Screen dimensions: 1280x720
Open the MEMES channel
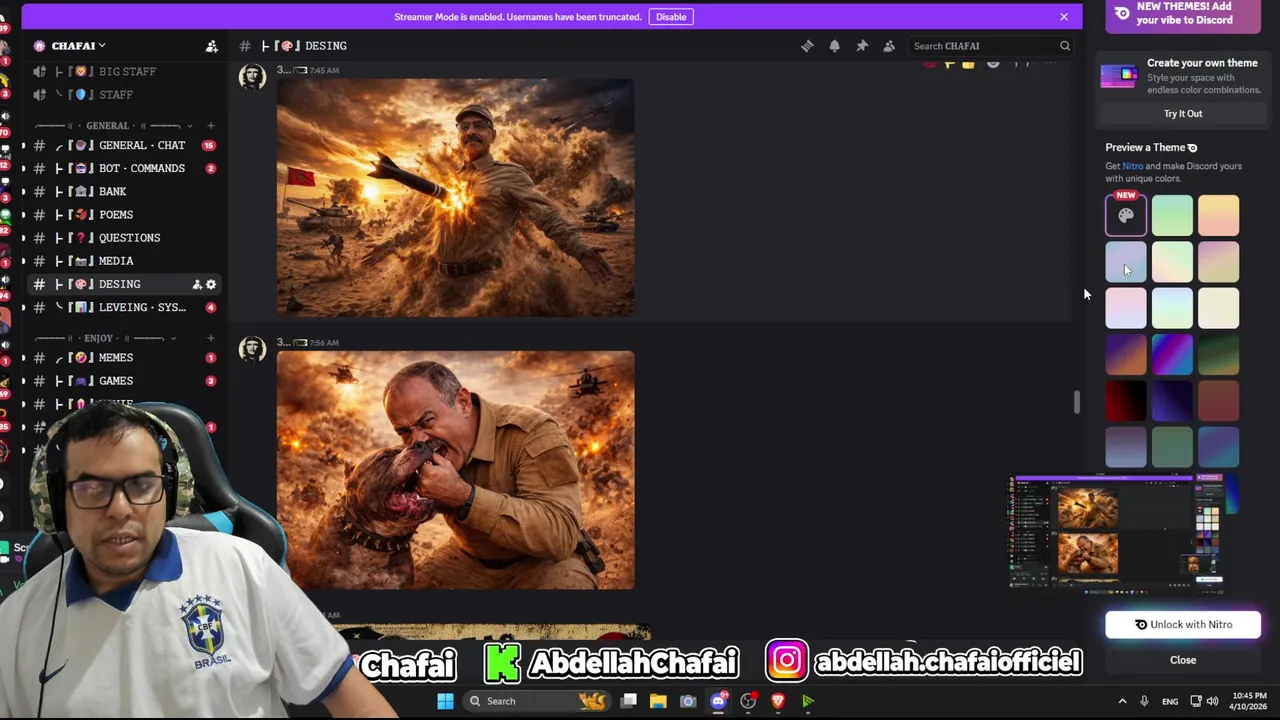(125, 358)
